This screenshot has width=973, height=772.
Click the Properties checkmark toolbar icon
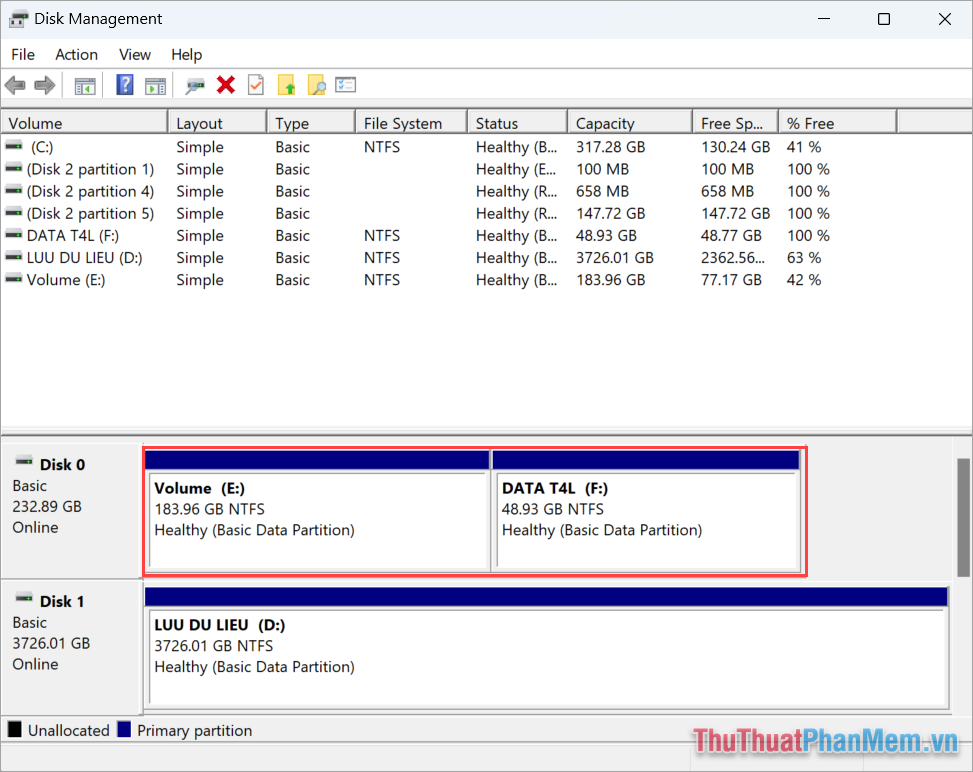pos(255,85)
